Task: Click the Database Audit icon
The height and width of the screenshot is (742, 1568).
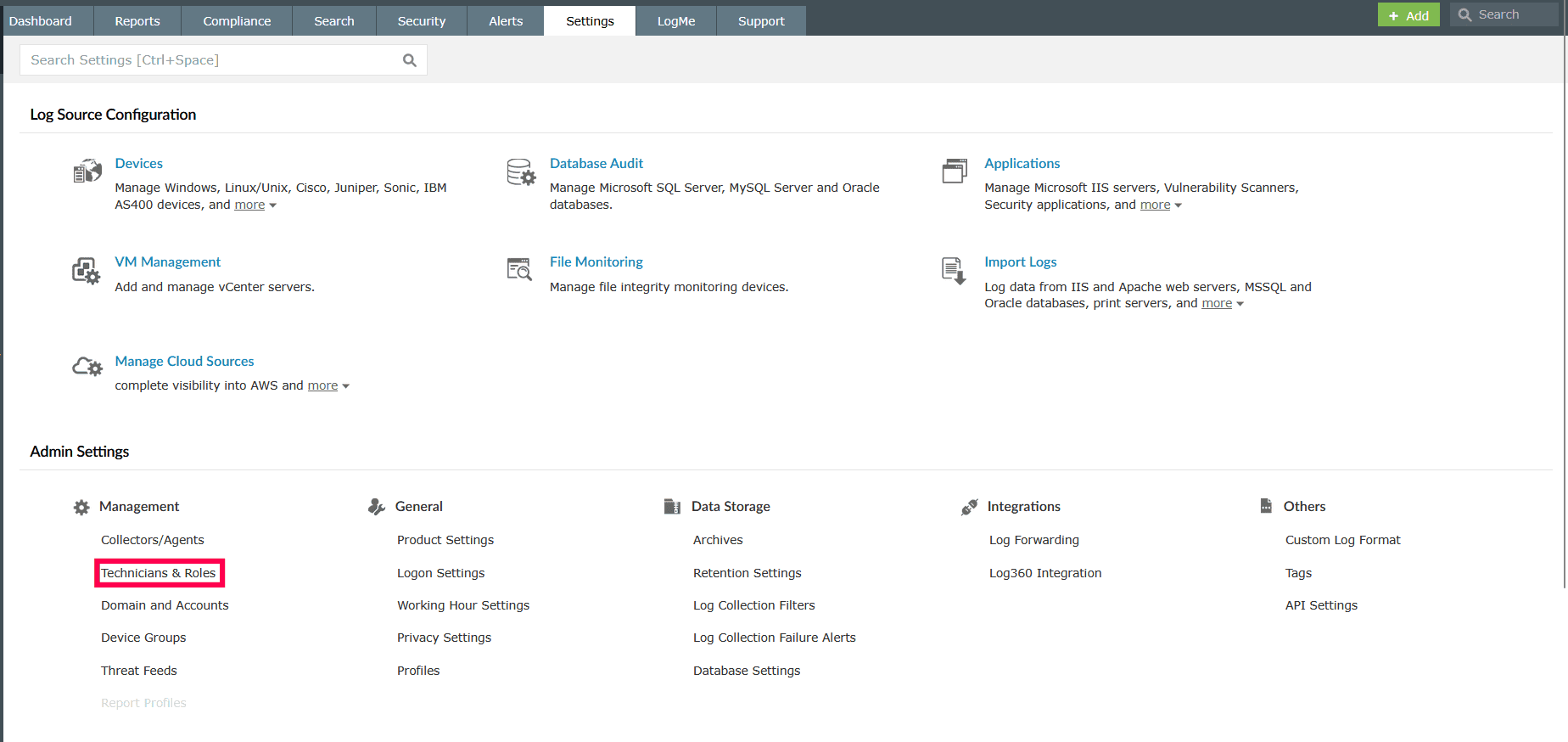Action: tap(521, 171)
